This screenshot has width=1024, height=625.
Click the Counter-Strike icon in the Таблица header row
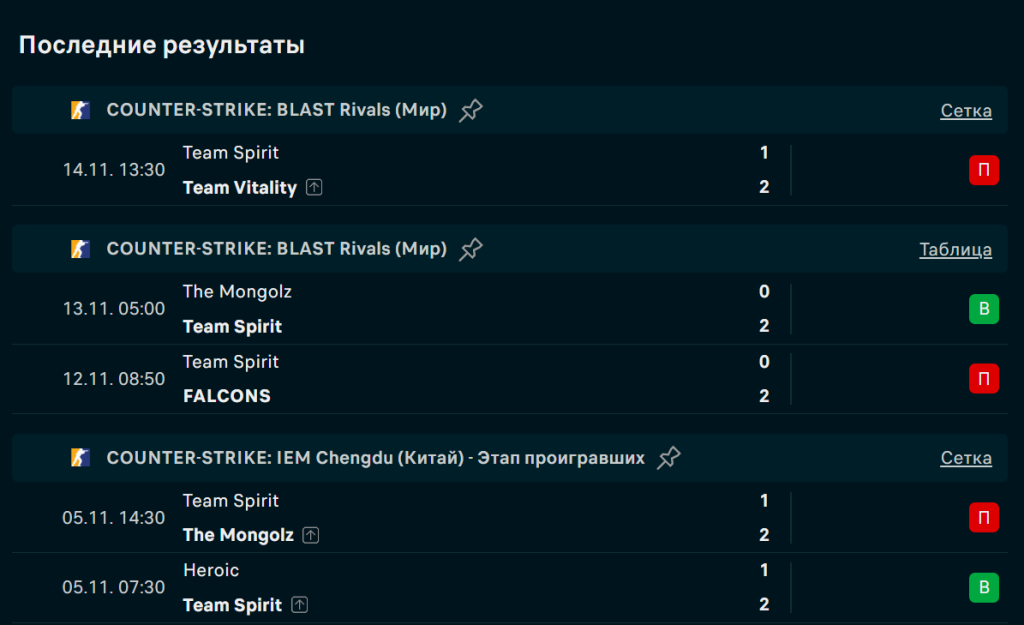(x=81, y=249)
